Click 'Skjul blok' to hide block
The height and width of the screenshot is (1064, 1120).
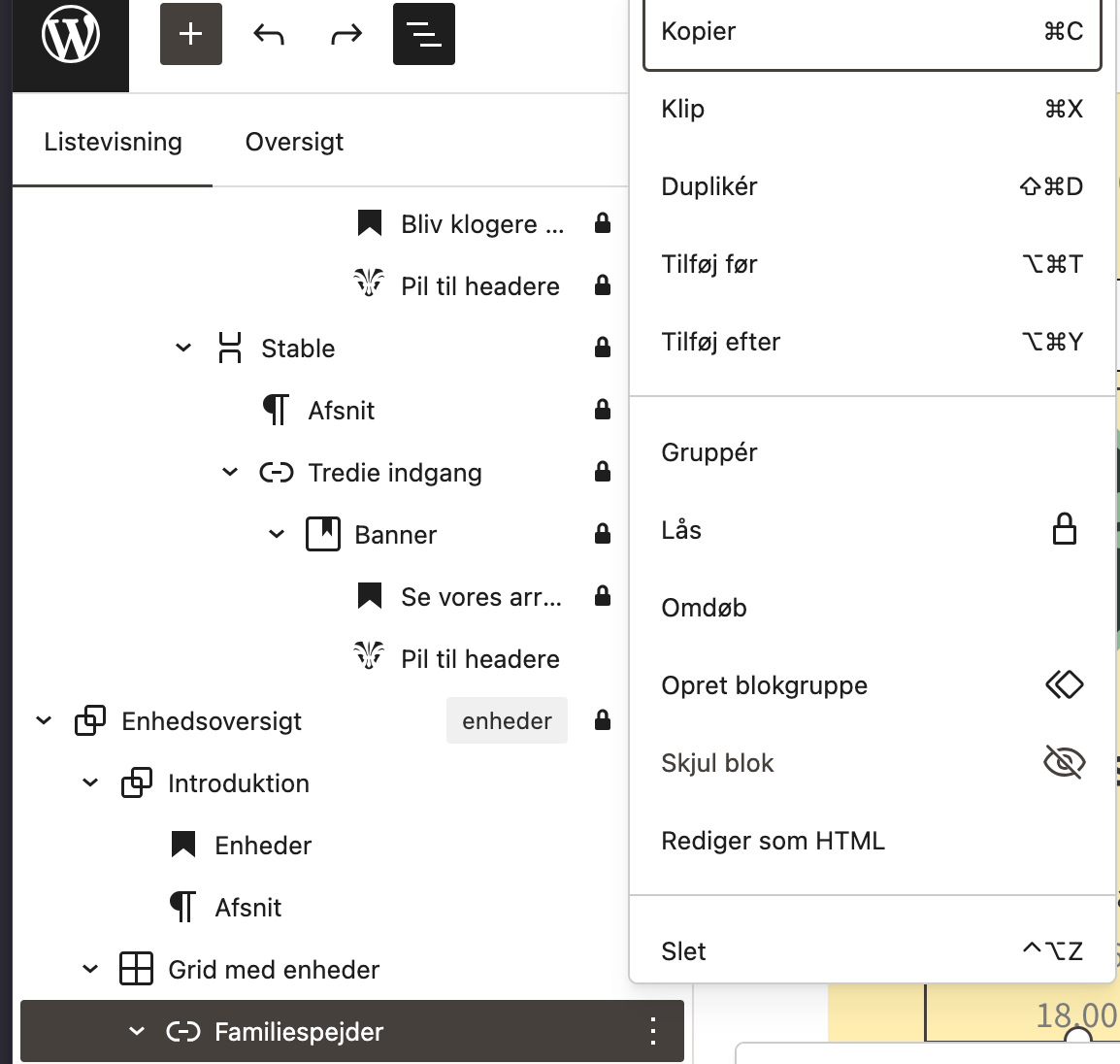click(717, 763)
